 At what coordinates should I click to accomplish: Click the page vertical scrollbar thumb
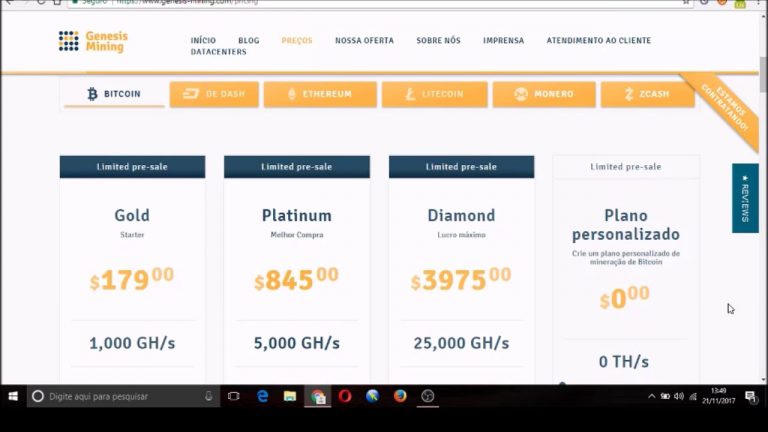point(763,73)
